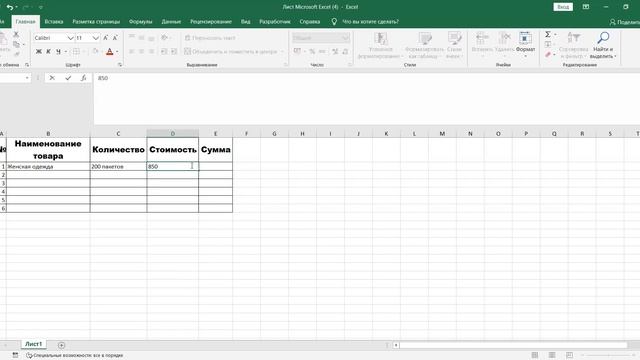Image resolution: width=640 pixels, height=360 pixels.
Task: Increase font size with the large A icon
Action: pos(106,38)
